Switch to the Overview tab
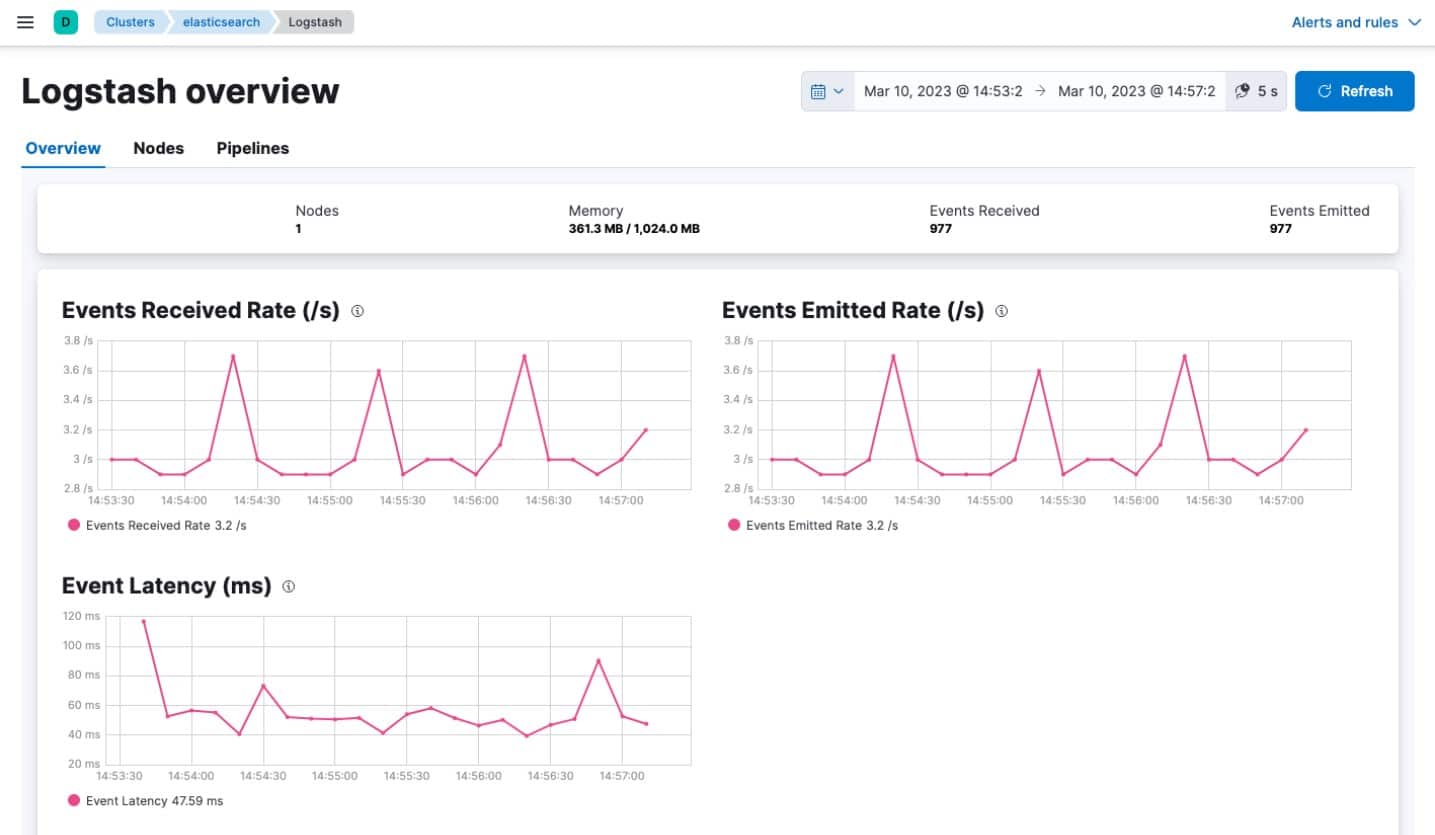Screen dimensions: 1435x835 (x=63, y=148)
